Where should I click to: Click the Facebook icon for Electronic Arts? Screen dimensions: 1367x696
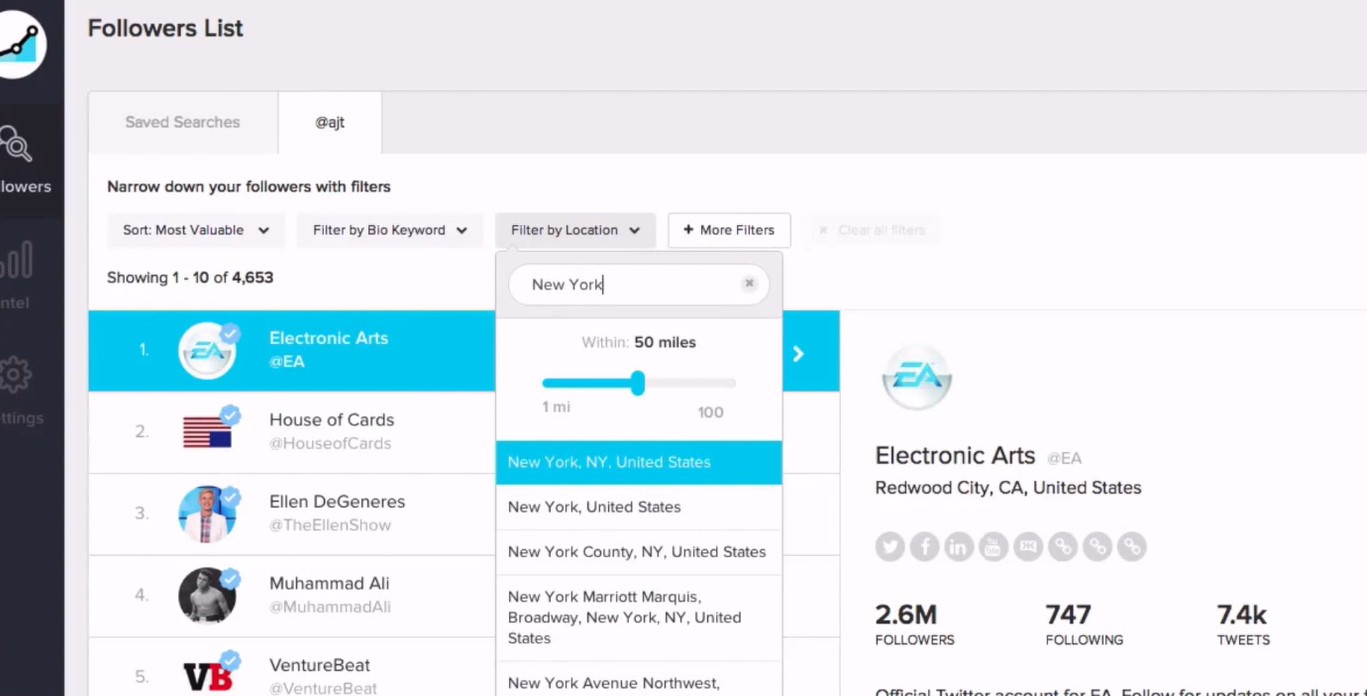pos(925,547)
